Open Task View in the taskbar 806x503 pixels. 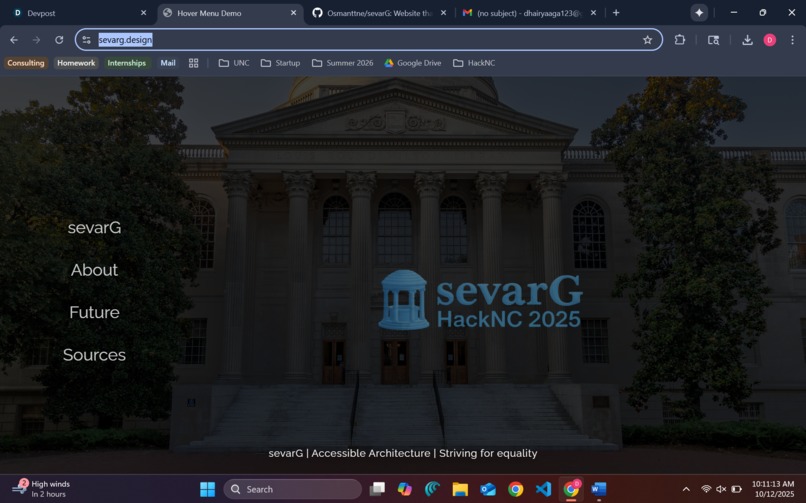[x=377, y=489]
